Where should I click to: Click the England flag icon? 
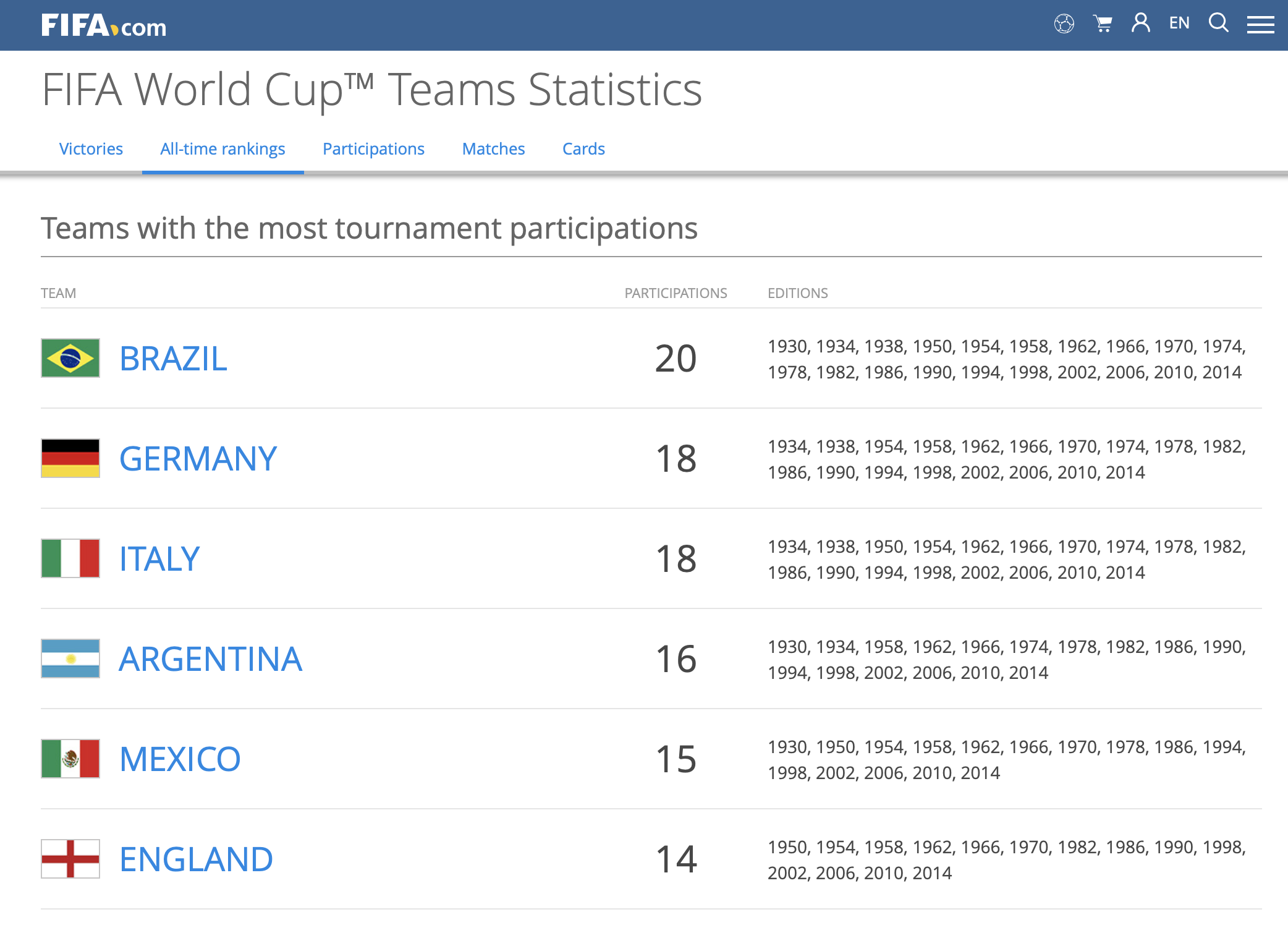coord(70,859)
